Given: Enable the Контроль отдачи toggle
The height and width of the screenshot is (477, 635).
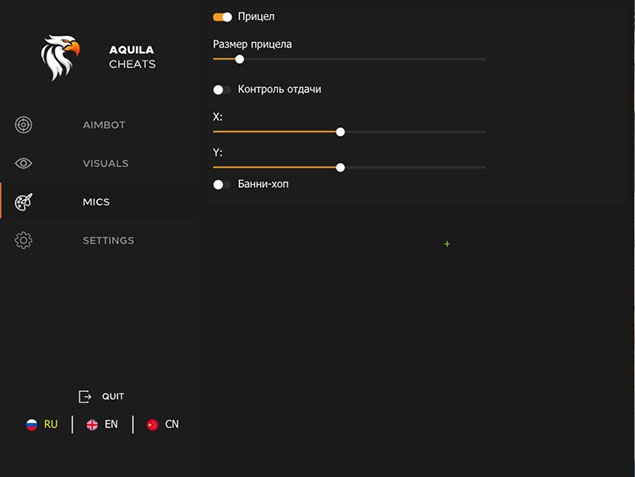Looking at the screenshot, I should point(222,90).
